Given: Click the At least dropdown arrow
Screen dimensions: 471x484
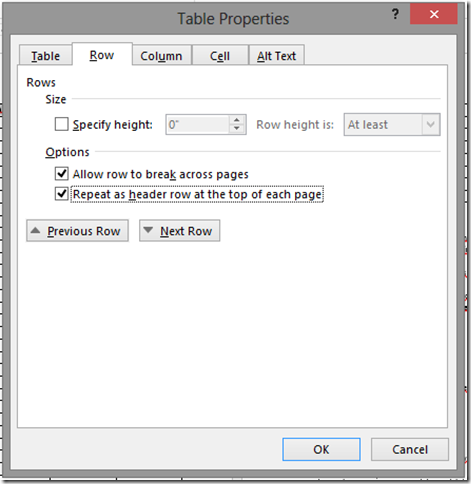Looking at the screenshot, I should point(431,125).
